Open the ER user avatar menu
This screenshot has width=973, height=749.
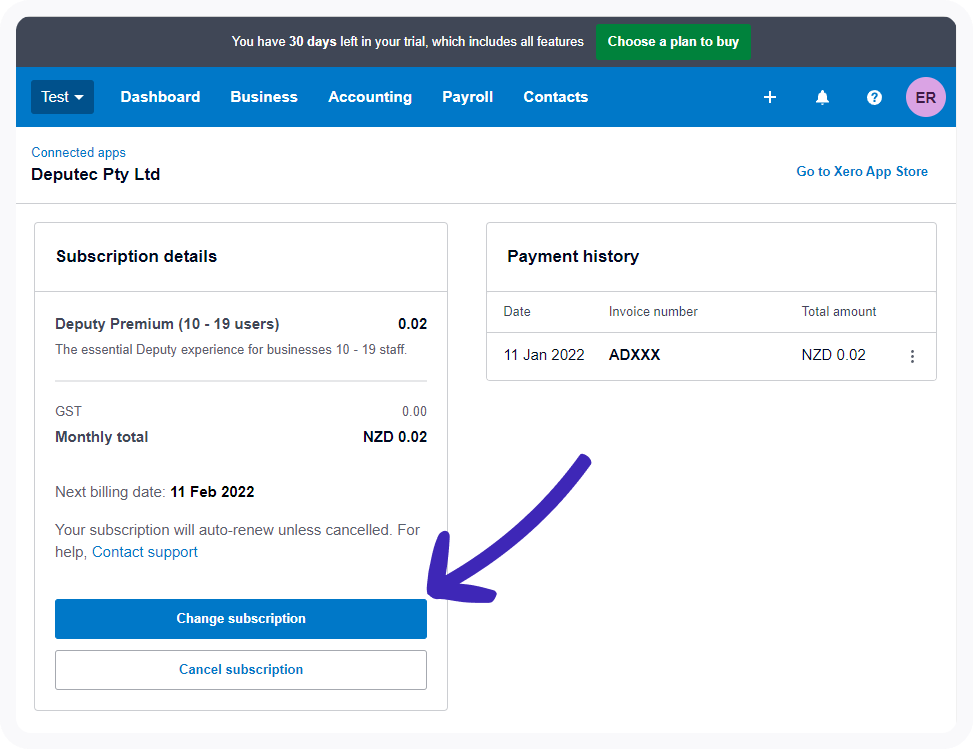point(925,97)
